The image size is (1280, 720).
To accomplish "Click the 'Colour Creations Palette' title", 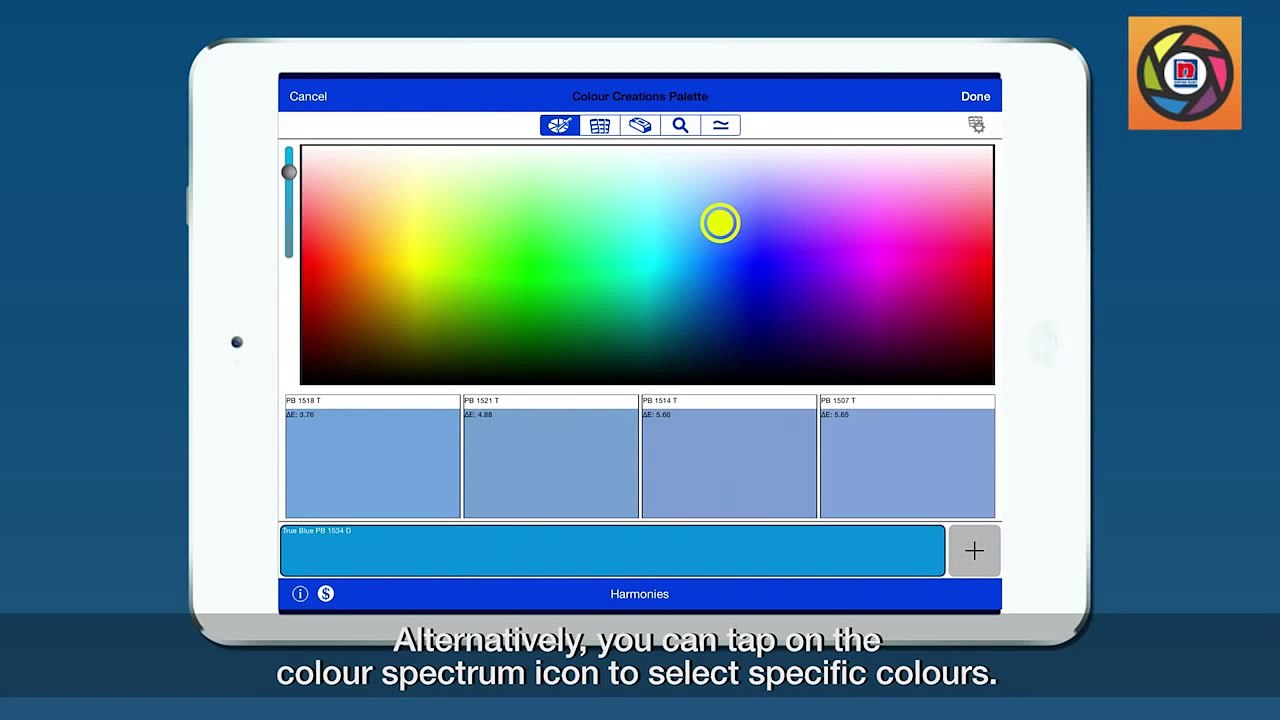I will tap(640, 97).
